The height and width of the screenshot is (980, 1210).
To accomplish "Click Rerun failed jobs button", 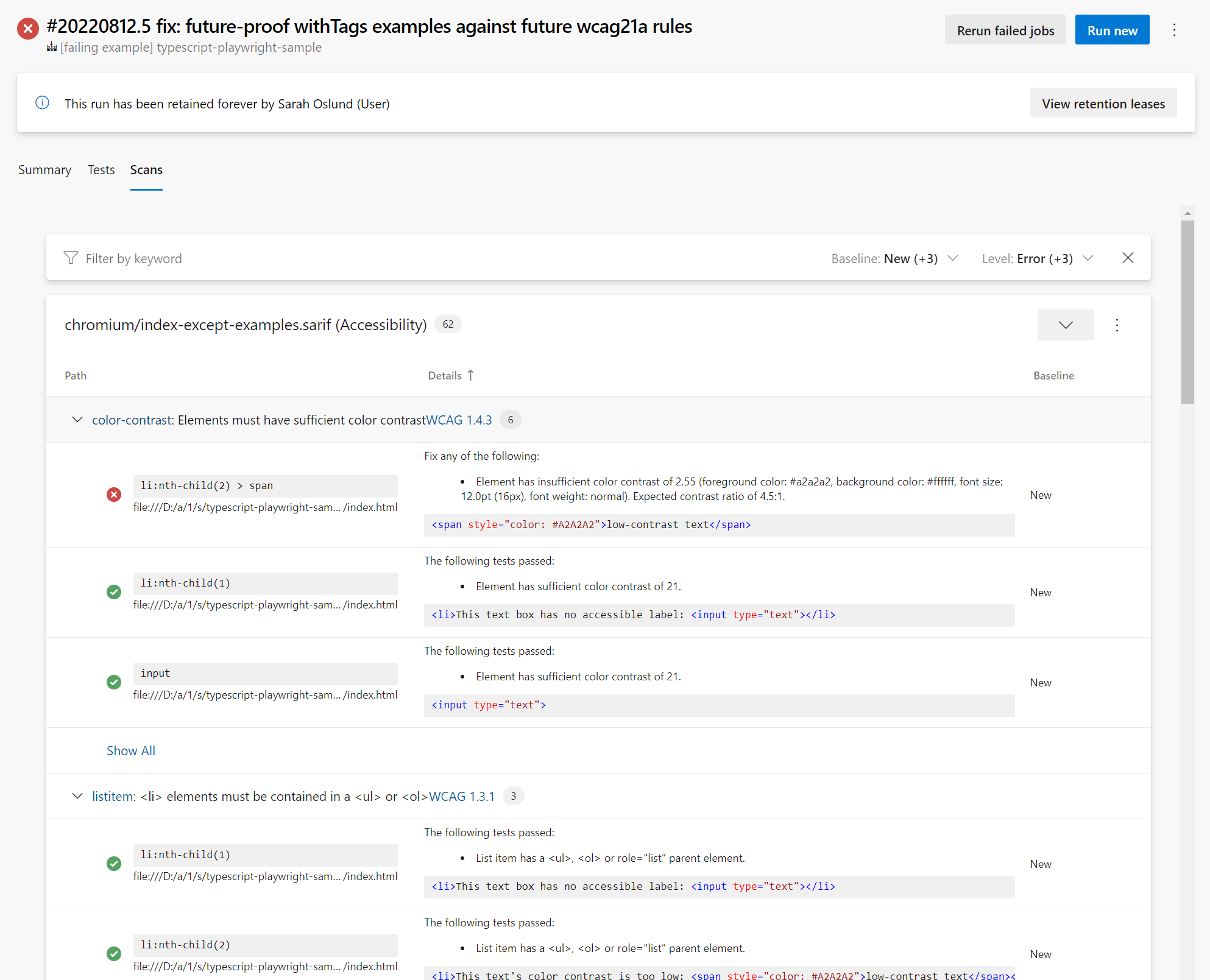I will coord(1005,30).
